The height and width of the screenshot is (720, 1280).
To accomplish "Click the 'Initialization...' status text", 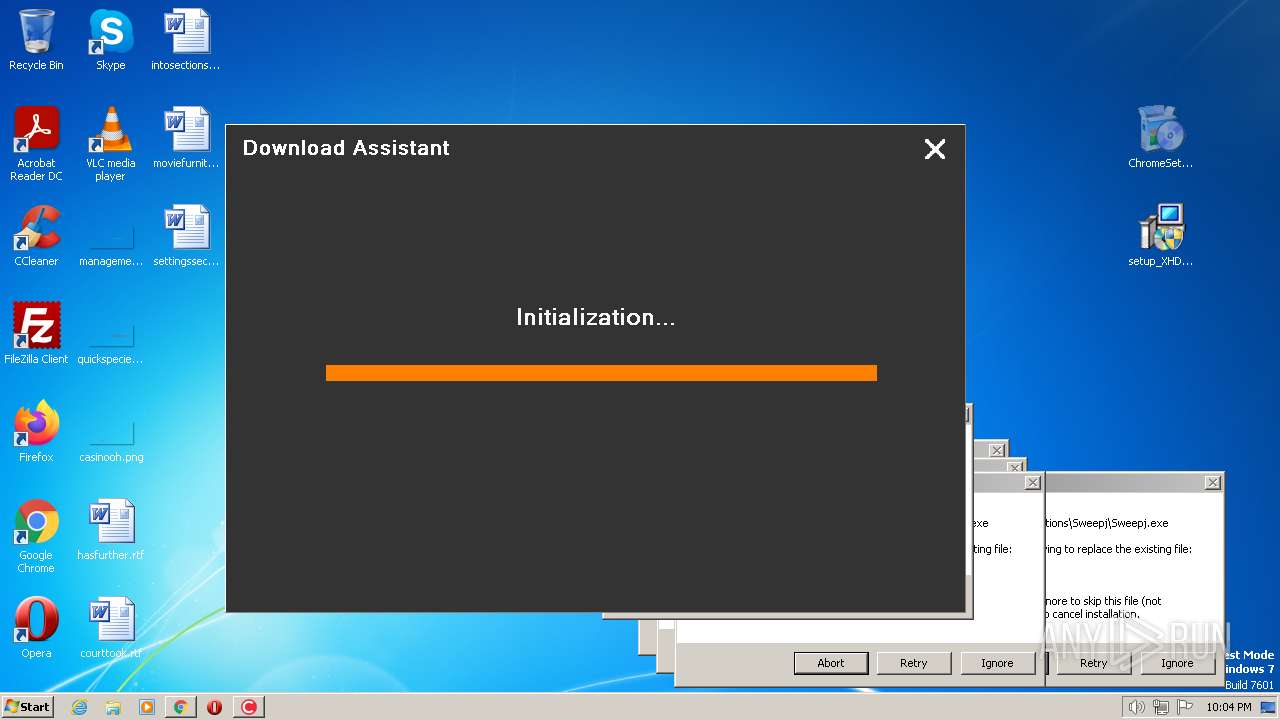I will [x=596, y=317].
